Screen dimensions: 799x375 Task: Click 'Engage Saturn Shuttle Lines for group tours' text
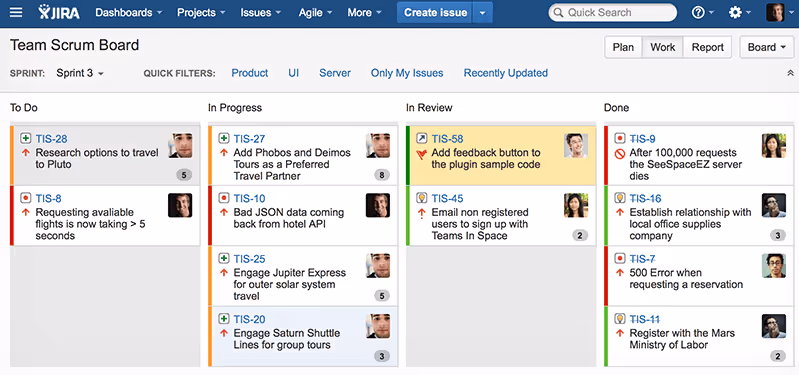pos(286,339)
